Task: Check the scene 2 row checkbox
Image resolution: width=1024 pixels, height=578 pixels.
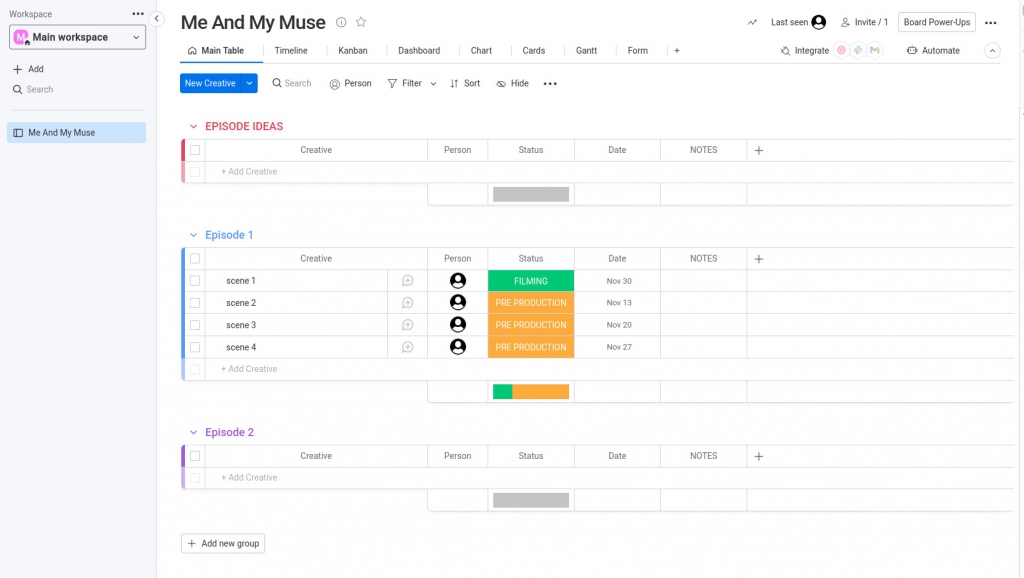Action: click(x=195, y=303)
